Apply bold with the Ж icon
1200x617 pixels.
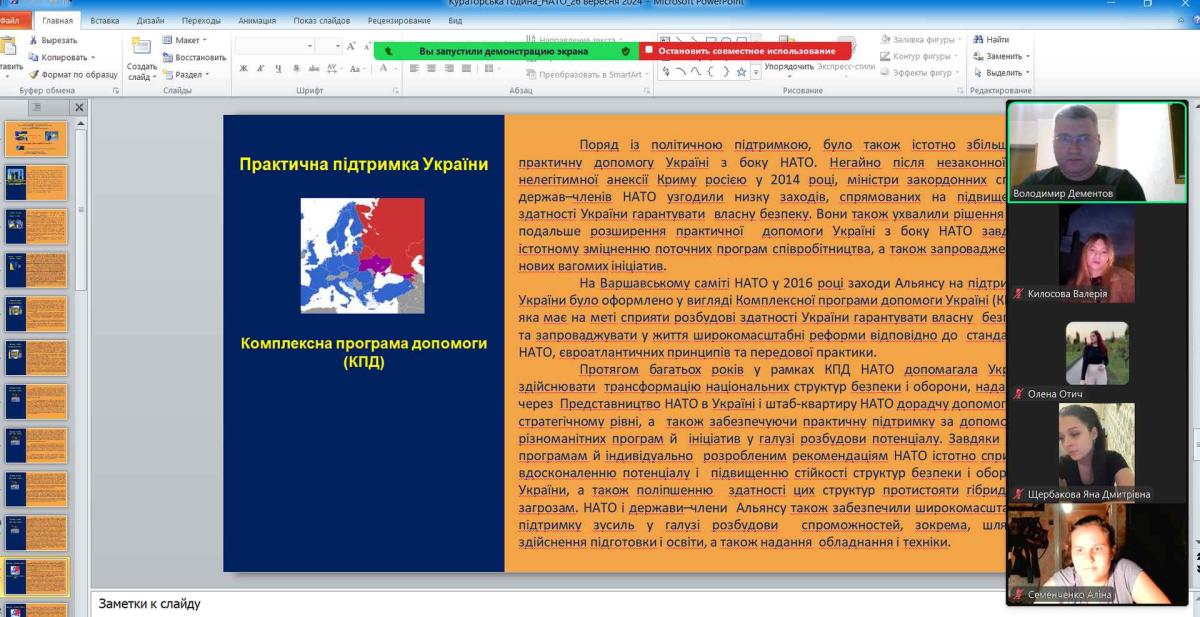(244, 69)
